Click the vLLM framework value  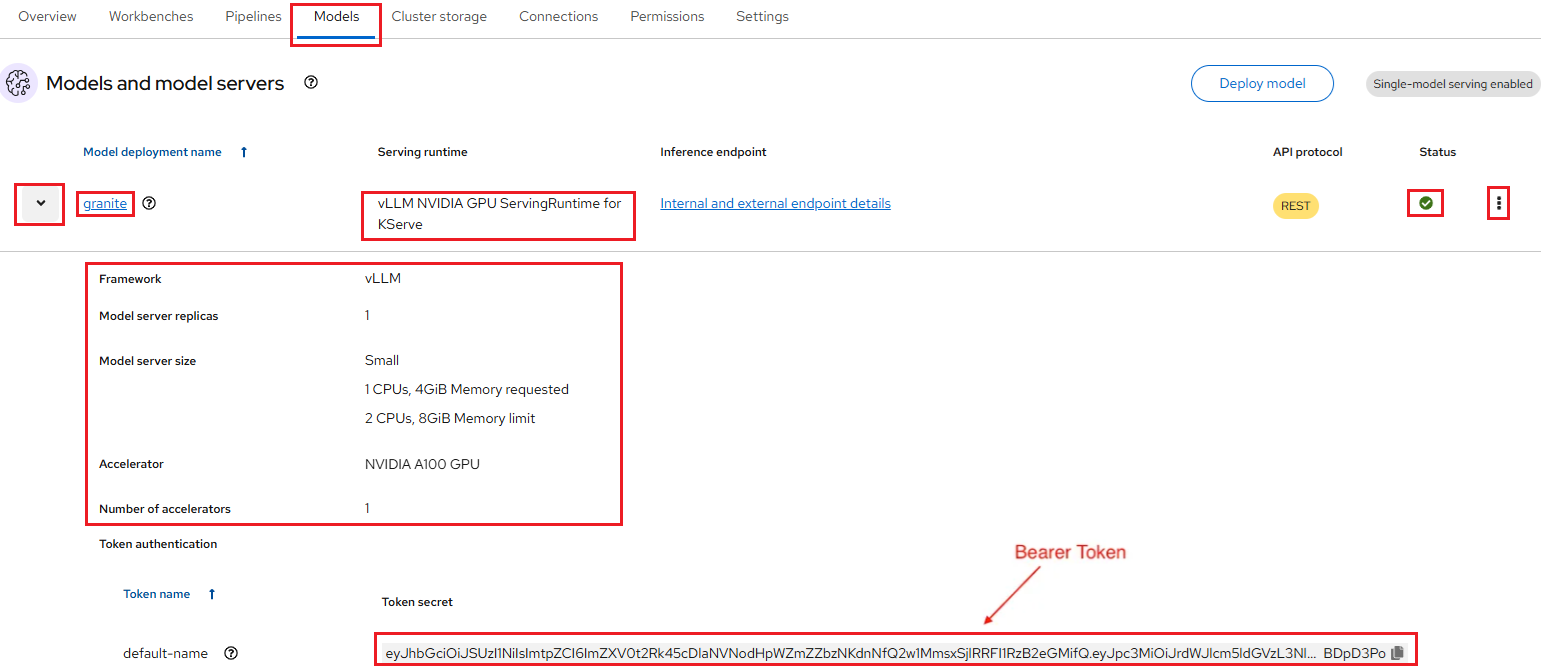click(x=383, y=278)
